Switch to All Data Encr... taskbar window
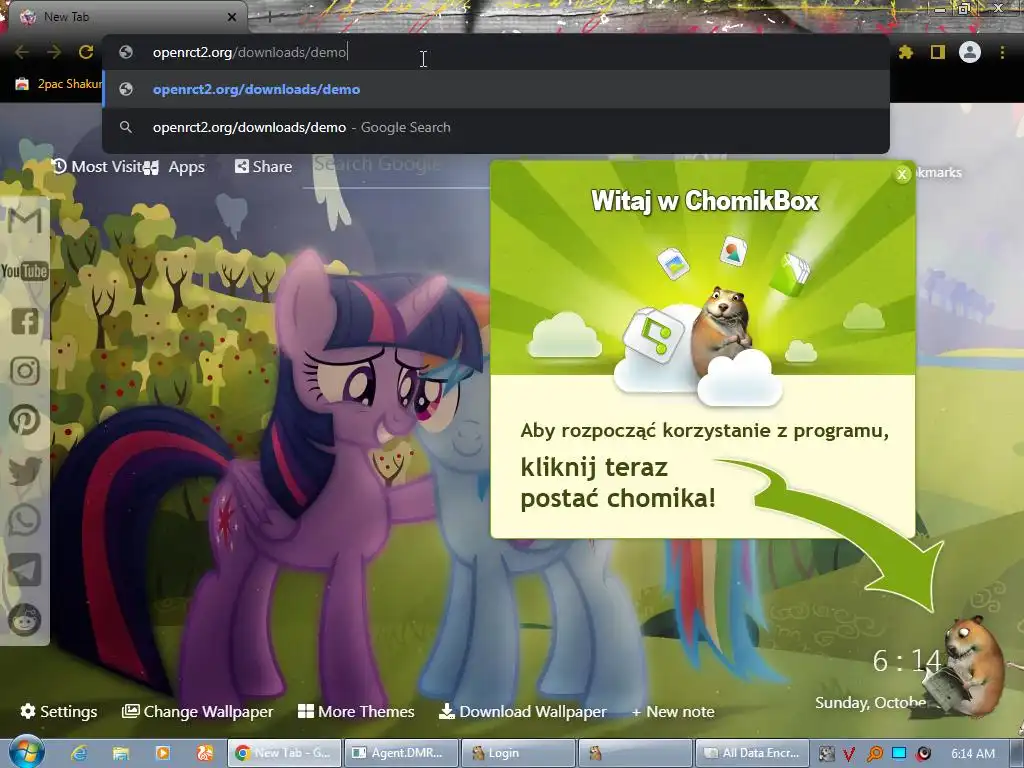Image resolution: width=1024 pixels, height=768 pixels. (x=752, y=753)
